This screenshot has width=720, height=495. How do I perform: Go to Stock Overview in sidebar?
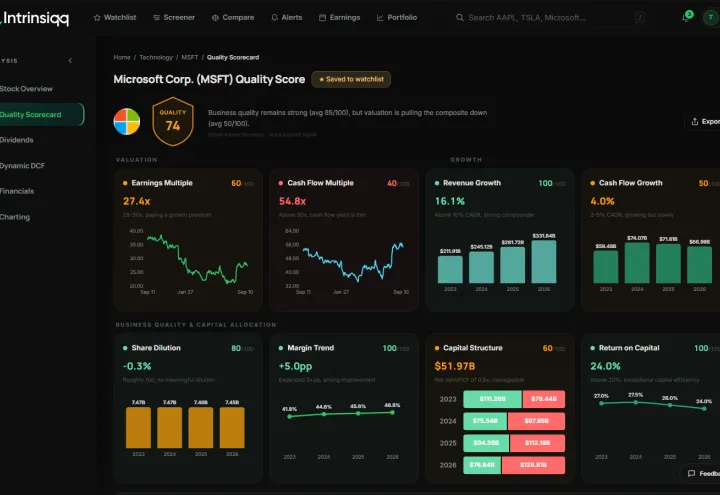pos(26,89)
